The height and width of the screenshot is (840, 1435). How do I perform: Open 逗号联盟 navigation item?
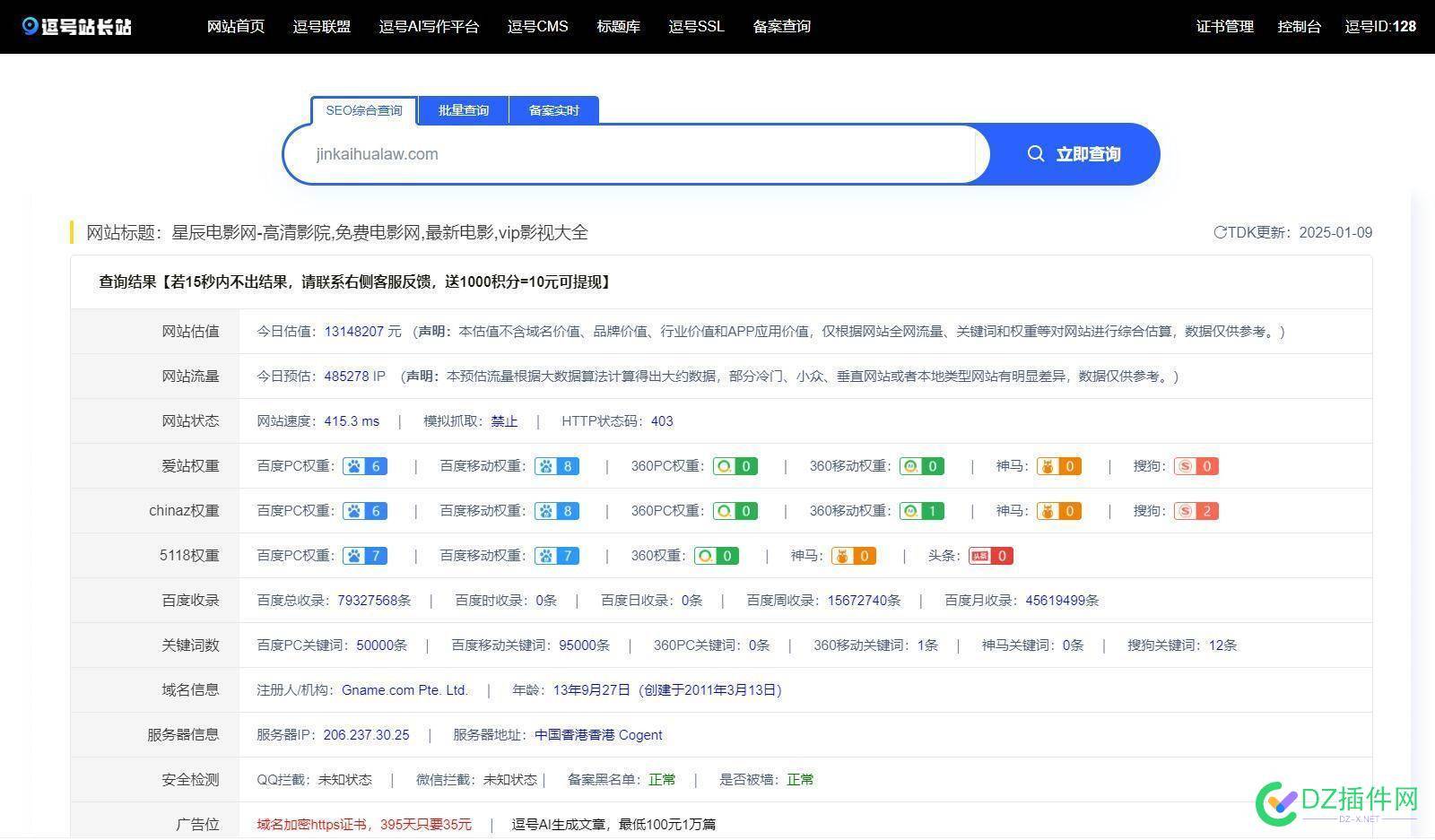point(322,27)
